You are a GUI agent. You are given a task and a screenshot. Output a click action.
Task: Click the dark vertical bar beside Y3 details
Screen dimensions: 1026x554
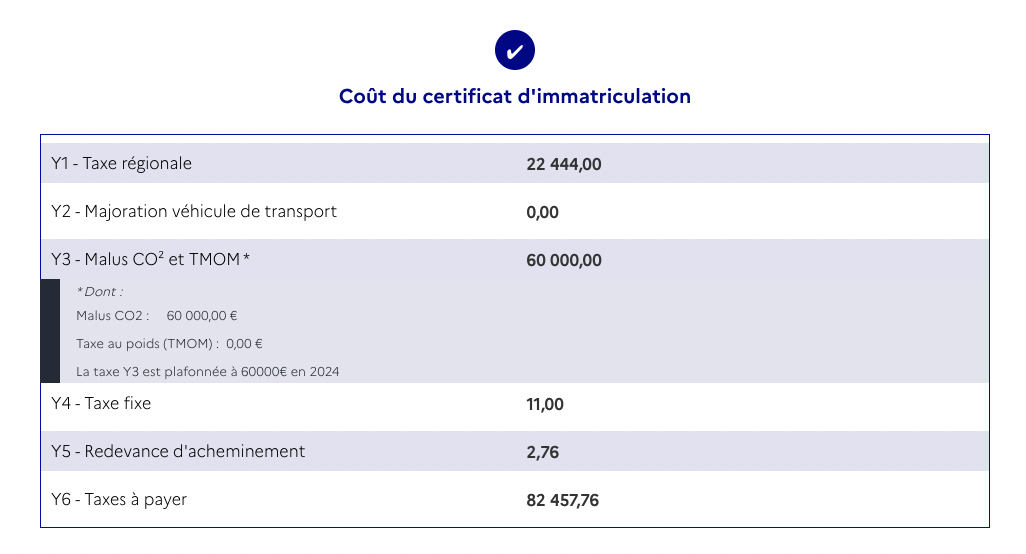50,331
